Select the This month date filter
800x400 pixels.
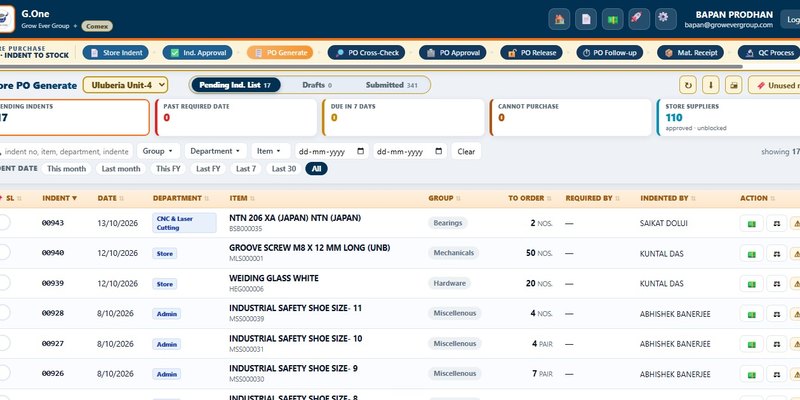coord(66,169)
